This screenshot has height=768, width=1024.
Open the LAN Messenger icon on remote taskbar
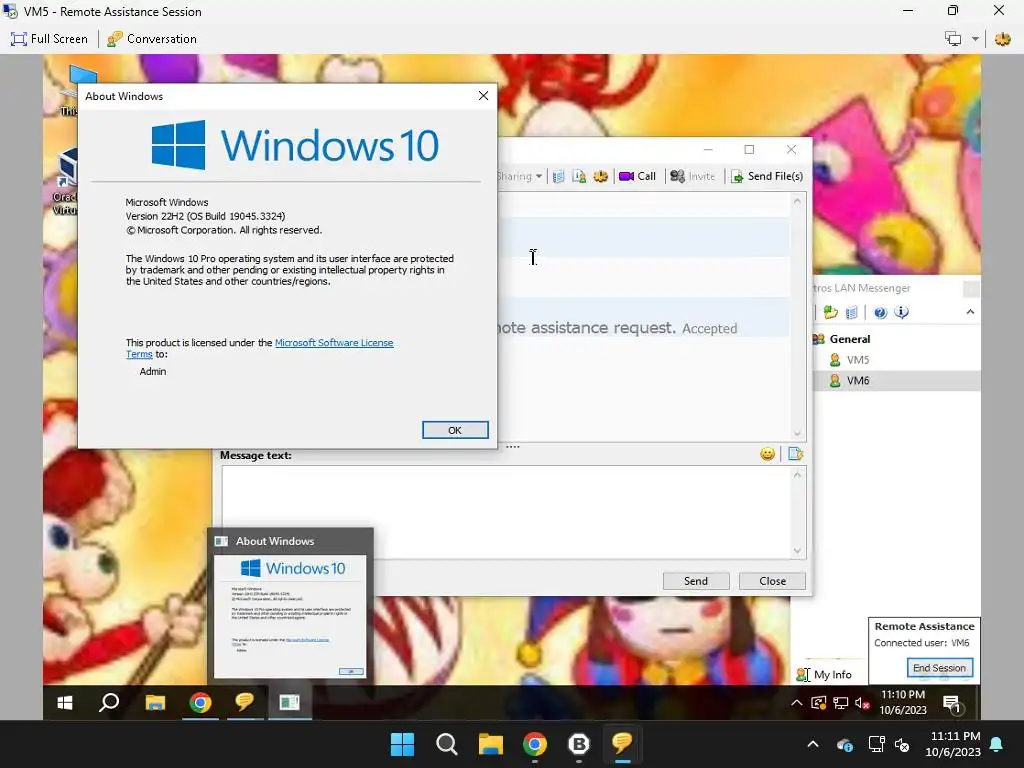(x=245, y=703)
